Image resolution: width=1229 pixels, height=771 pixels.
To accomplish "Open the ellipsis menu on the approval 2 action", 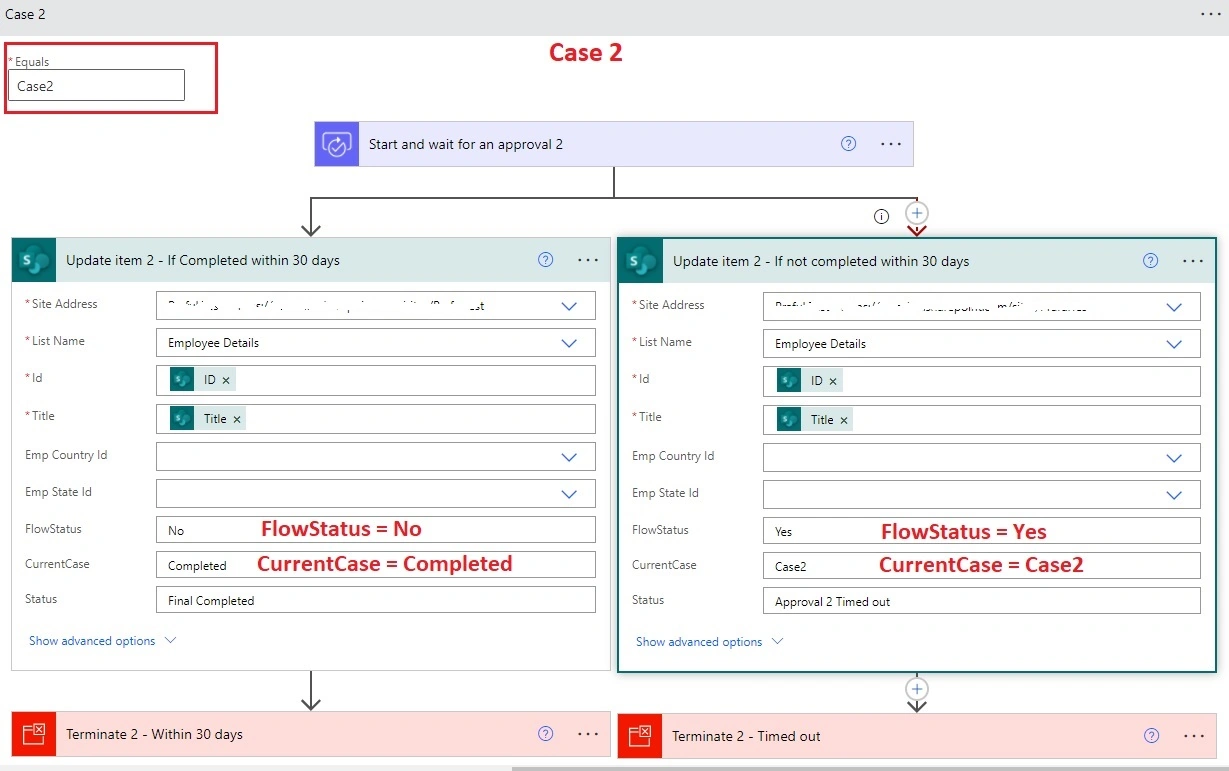I will click(x=891, y=144).
